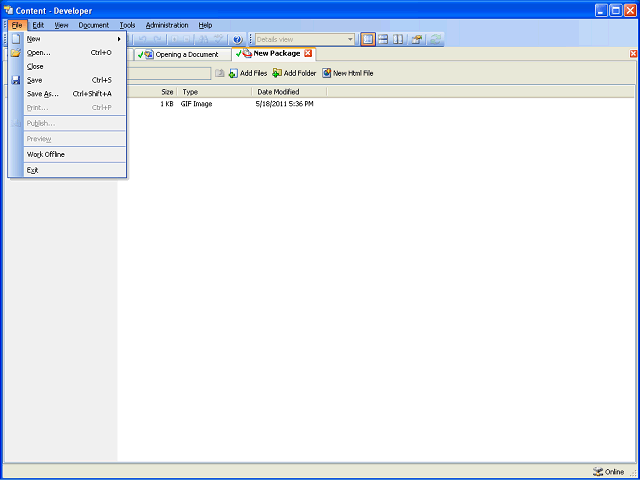Click the green refresh toolbar icon
This screenshot has width=640, height=480.
click(x=435, y=40)
